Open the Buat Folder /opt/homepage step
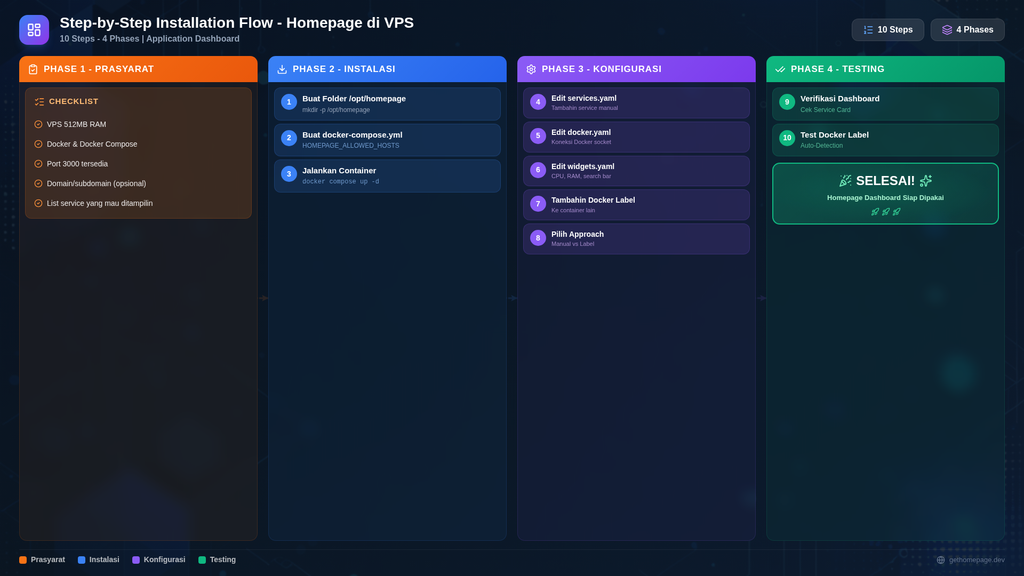The width and height of the screenshot is (1024, 576). (x=387, y=104)
